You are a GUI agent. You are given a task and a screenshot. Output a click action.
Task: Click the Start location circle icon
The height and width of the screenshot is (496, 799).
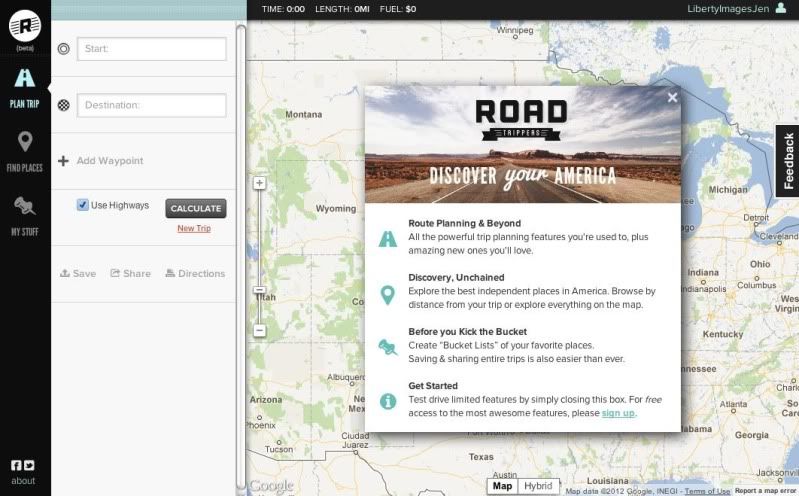pos(64,49)
